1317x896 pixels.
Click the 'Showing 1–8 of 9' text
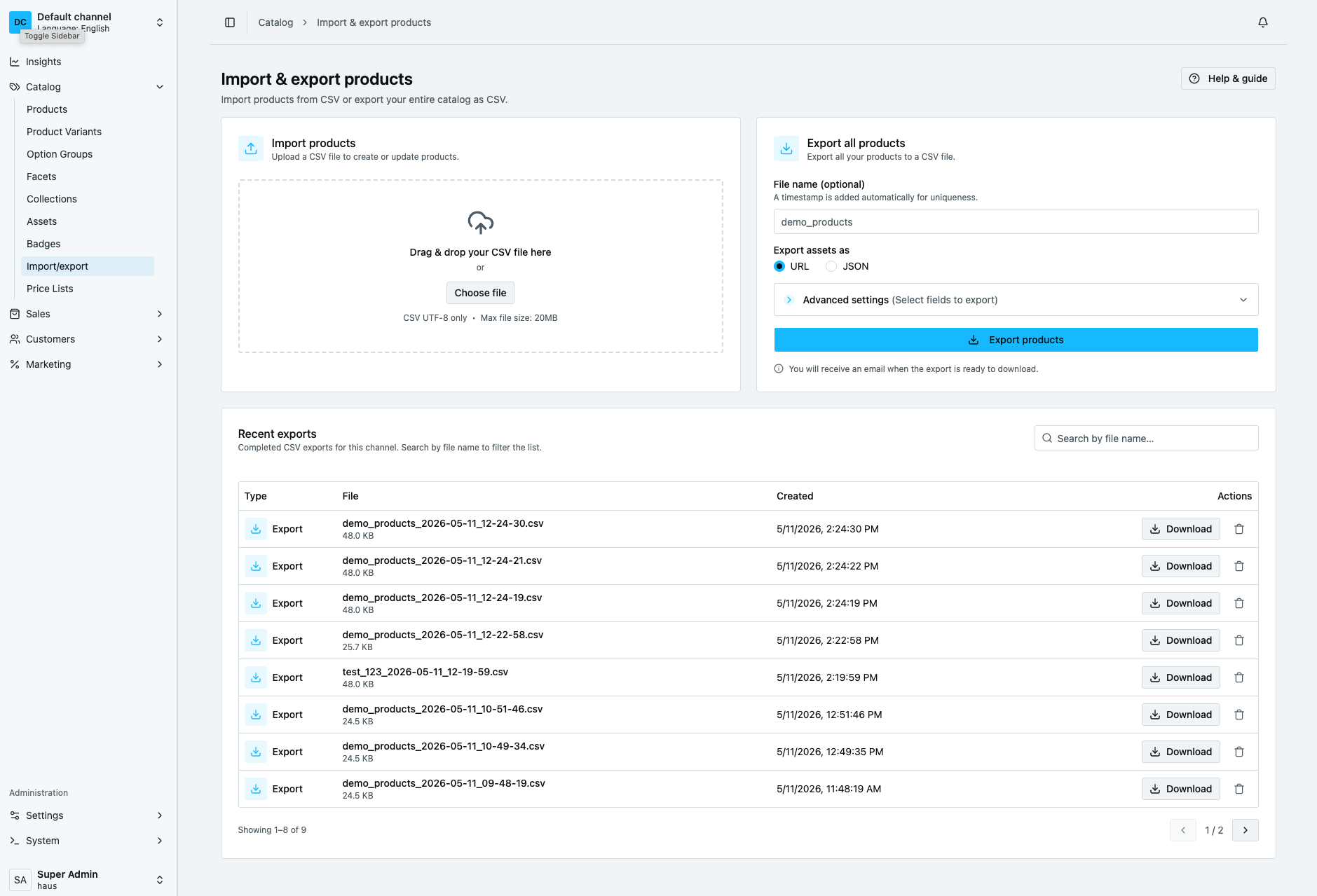pos(272,830)
